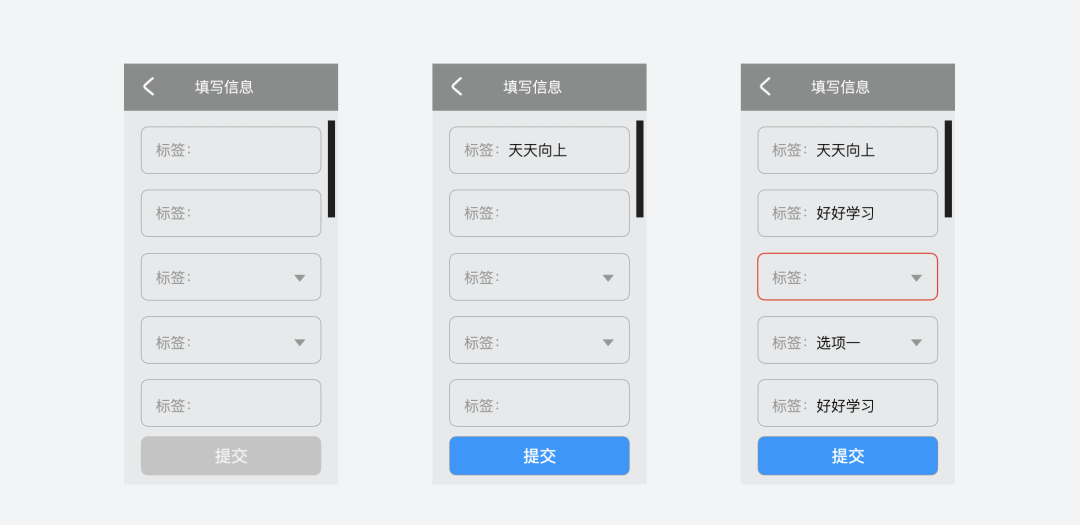Click blue 提交 button on the fully filled form
Image resolution: width=1080 pixels, height=525 pixels.
[x=847, y=456]
